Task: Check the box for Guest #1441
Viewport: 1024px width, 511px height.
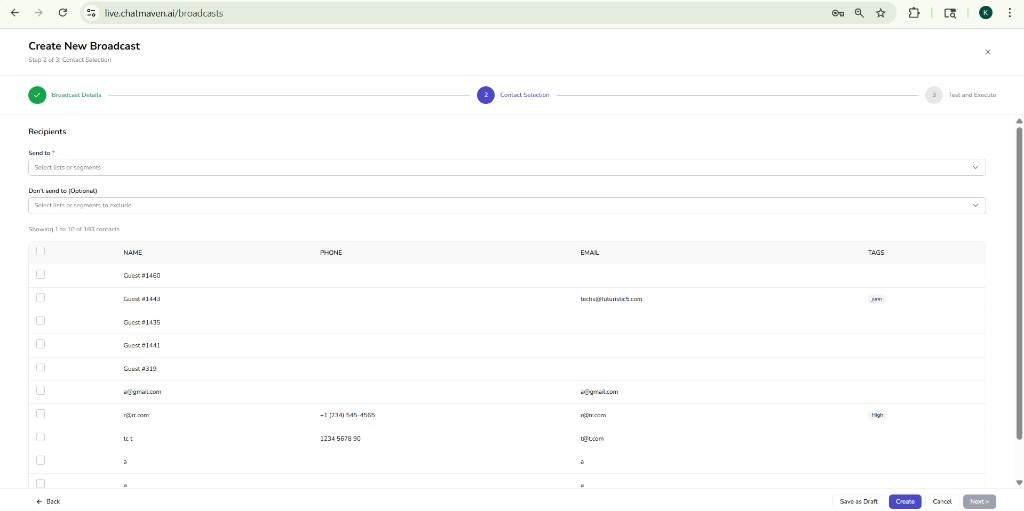Action: (x=40, y=344)
